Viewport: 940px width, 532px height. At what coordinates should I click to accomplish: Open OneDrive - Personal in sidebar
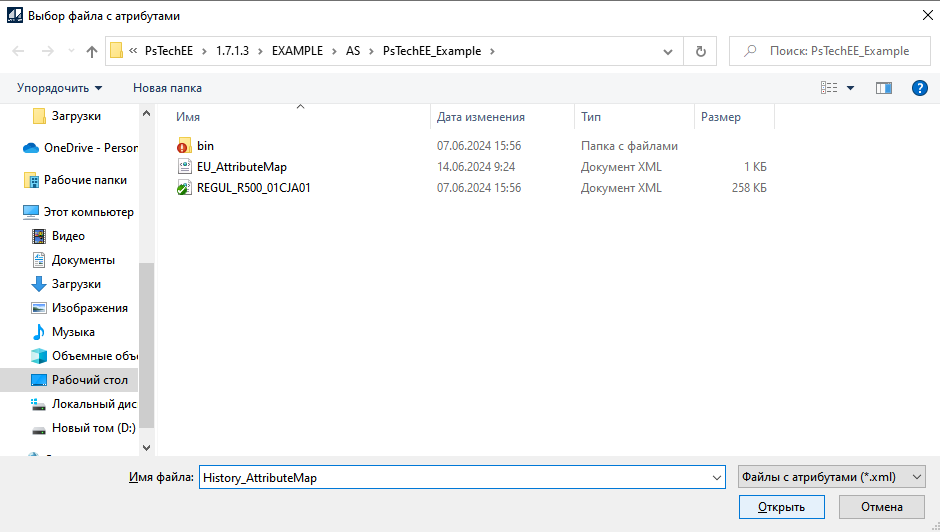tap(89, 148)
